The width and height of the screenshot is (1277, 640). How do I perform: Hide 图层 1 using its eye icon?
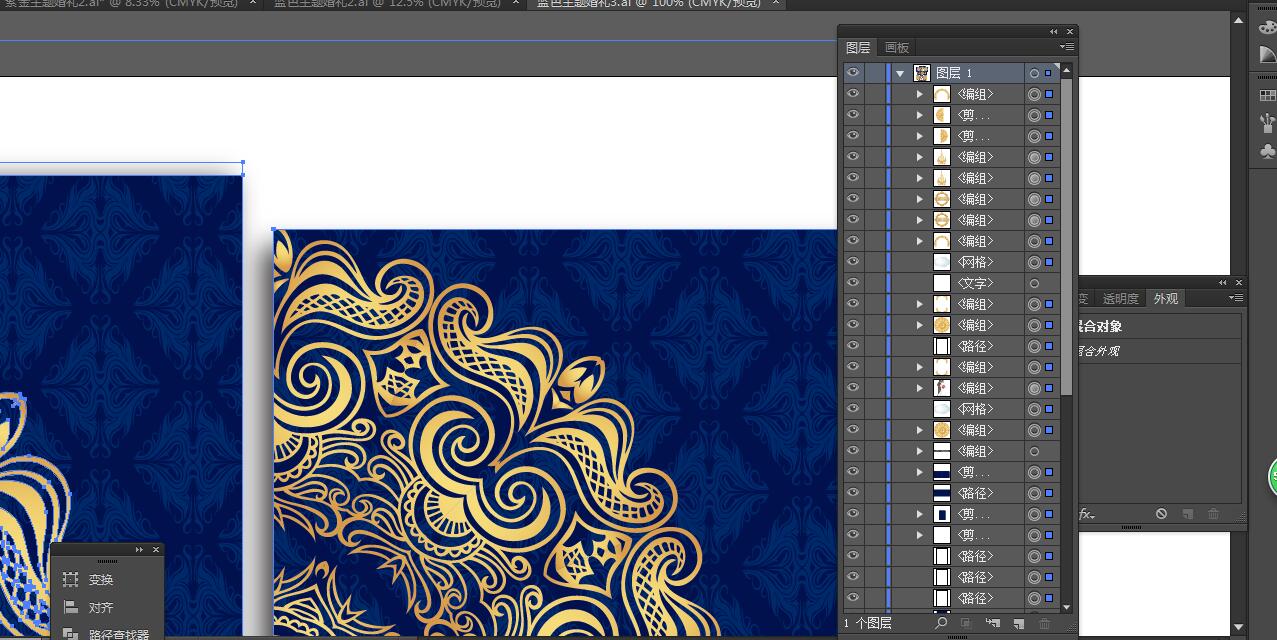[853, 73]
